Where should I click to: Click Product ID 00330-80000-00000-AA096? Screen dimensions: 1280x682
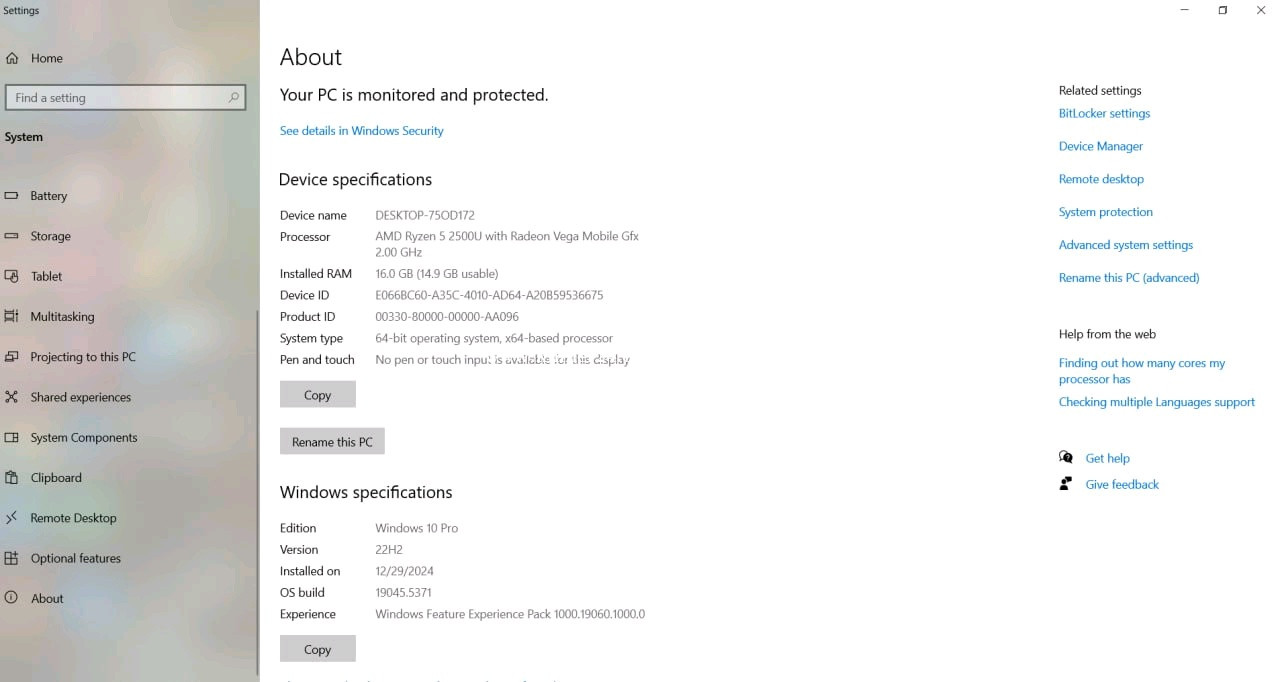tap(447, 317)
